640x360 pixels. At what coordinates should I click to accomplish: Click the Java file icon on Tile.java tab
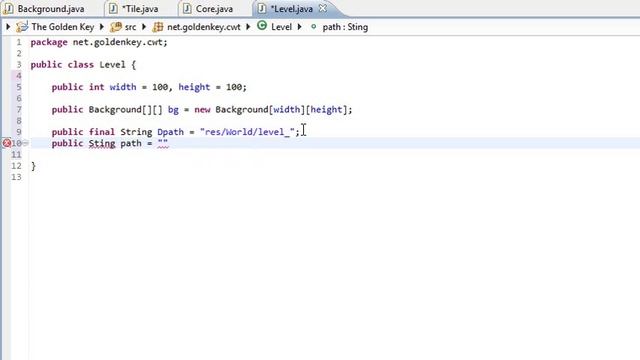[x=113, y=9]
